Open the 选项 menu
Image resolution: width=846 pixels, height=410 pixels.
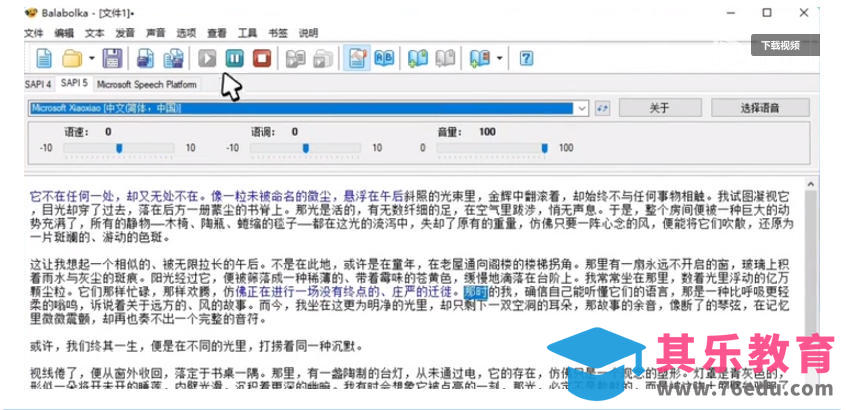(186, 33)
